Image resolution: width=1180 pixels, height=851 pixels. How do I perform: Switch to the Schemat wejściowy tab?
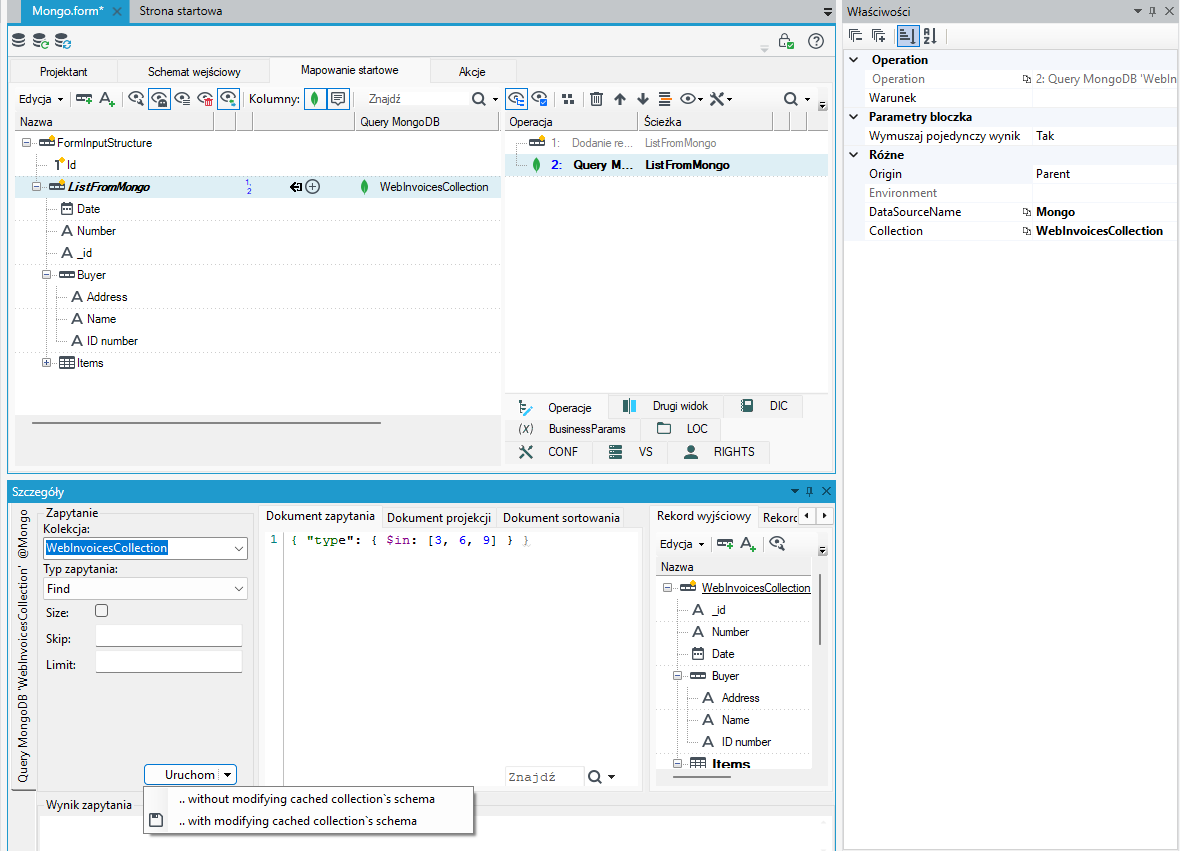point(194,71)
